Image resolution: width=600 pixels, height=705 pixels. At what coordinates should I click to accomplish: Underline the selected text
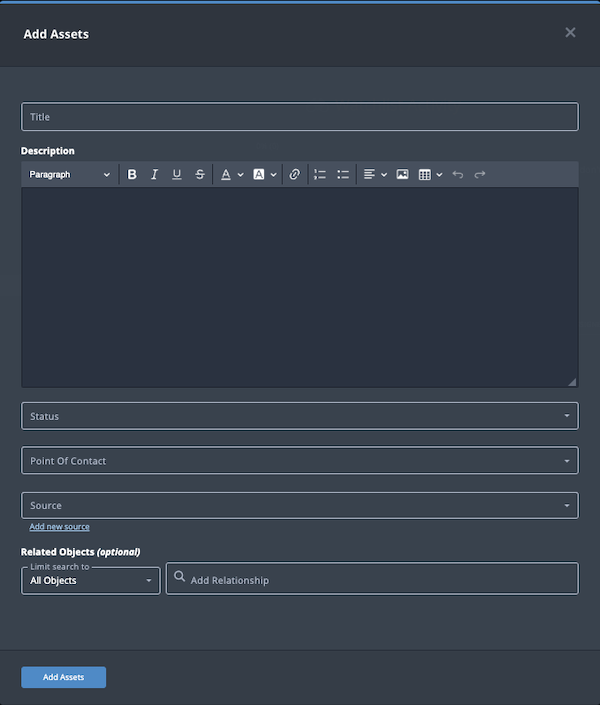177,174
